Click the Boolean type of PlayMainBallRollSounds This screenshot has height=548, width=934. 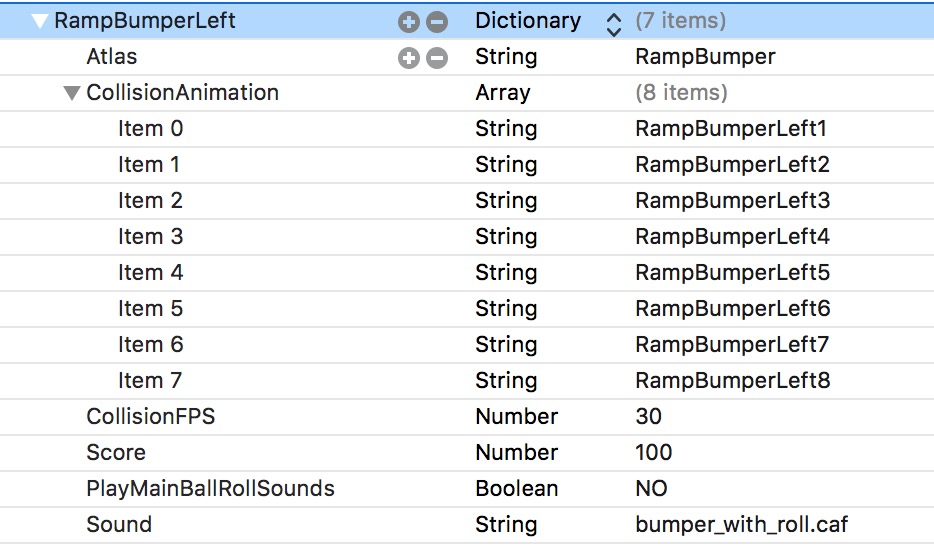[x=516, y=489]
